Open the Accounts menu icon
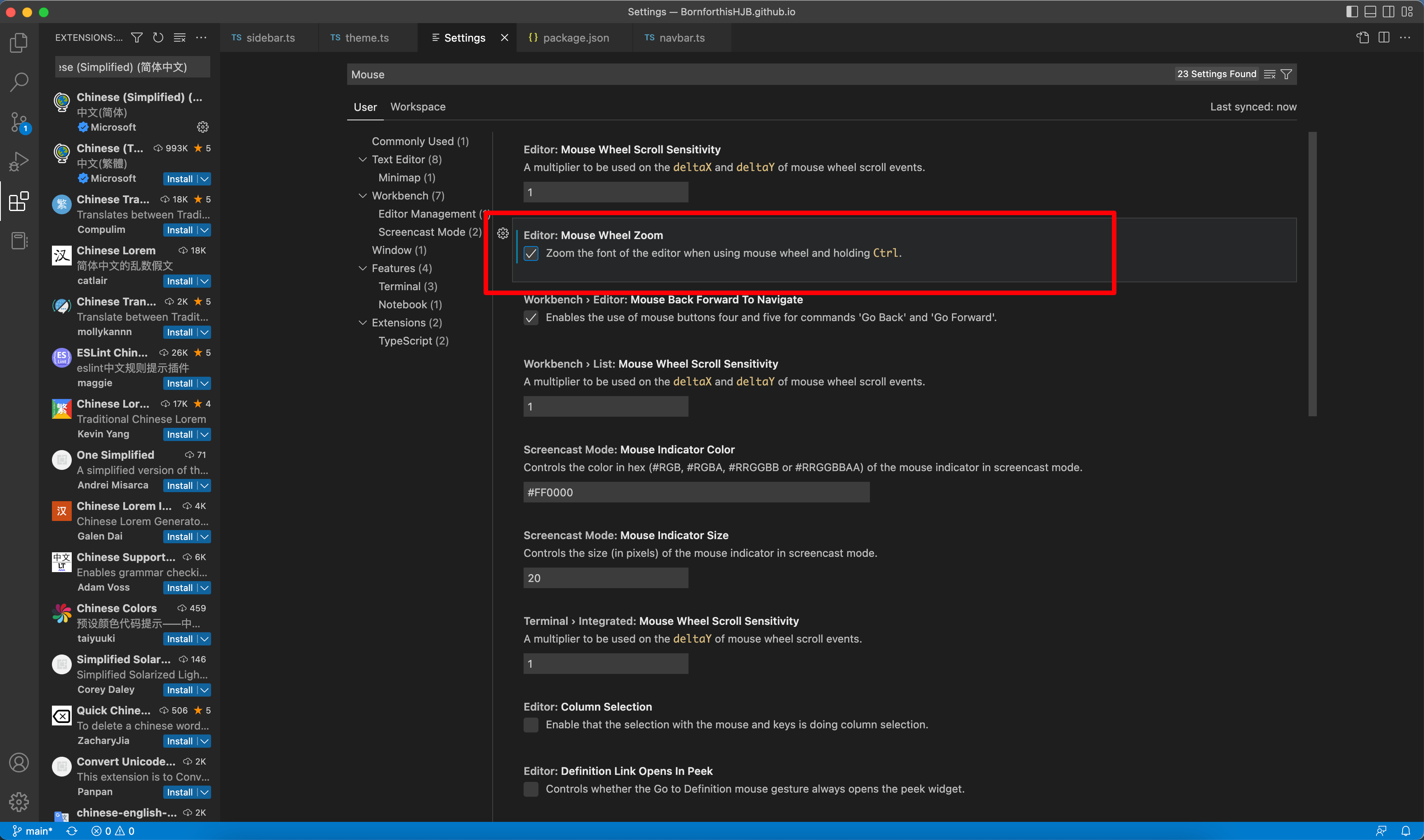 pyautogui.click(x=19, y=763)
